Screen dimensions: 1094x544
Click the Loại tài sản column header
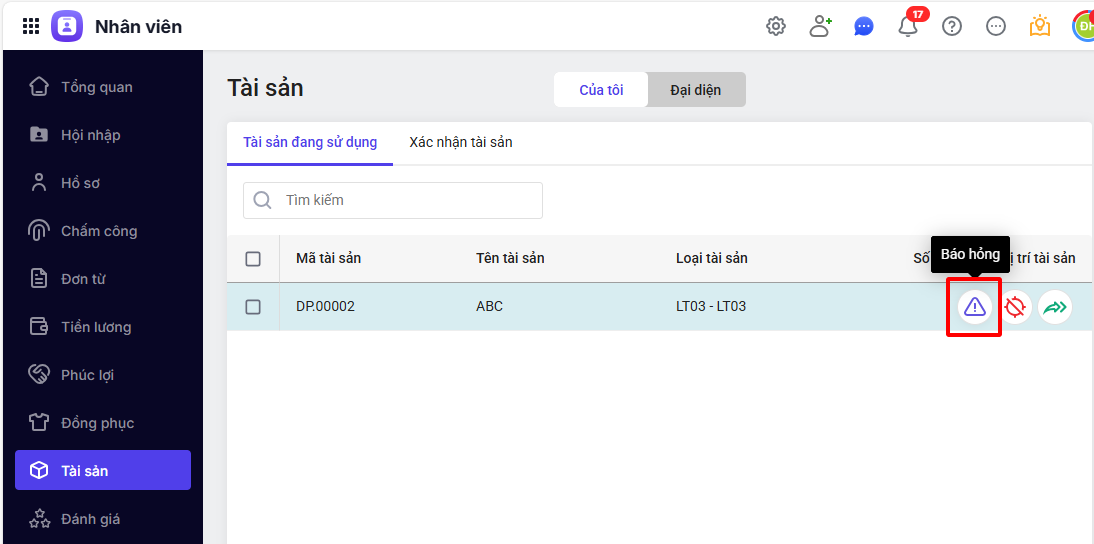pos(712,259)
